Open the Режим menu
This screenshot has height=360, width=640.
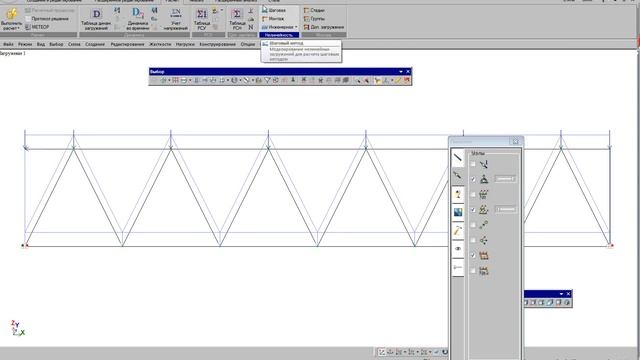[x=25, y=44]
